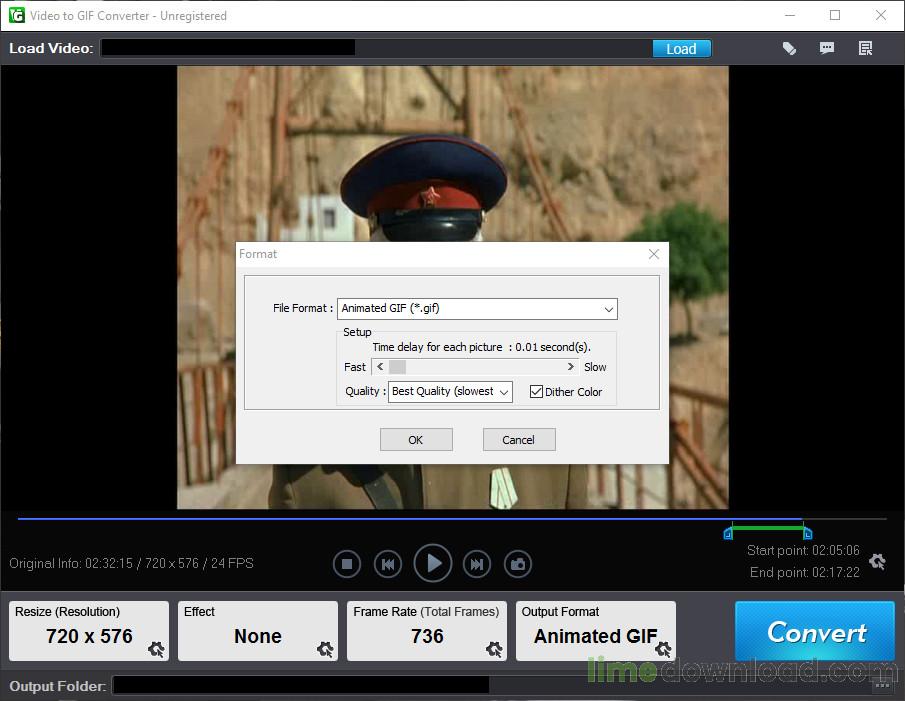
Task: Open Frame Rate settings gear icon
Action: 494,650
